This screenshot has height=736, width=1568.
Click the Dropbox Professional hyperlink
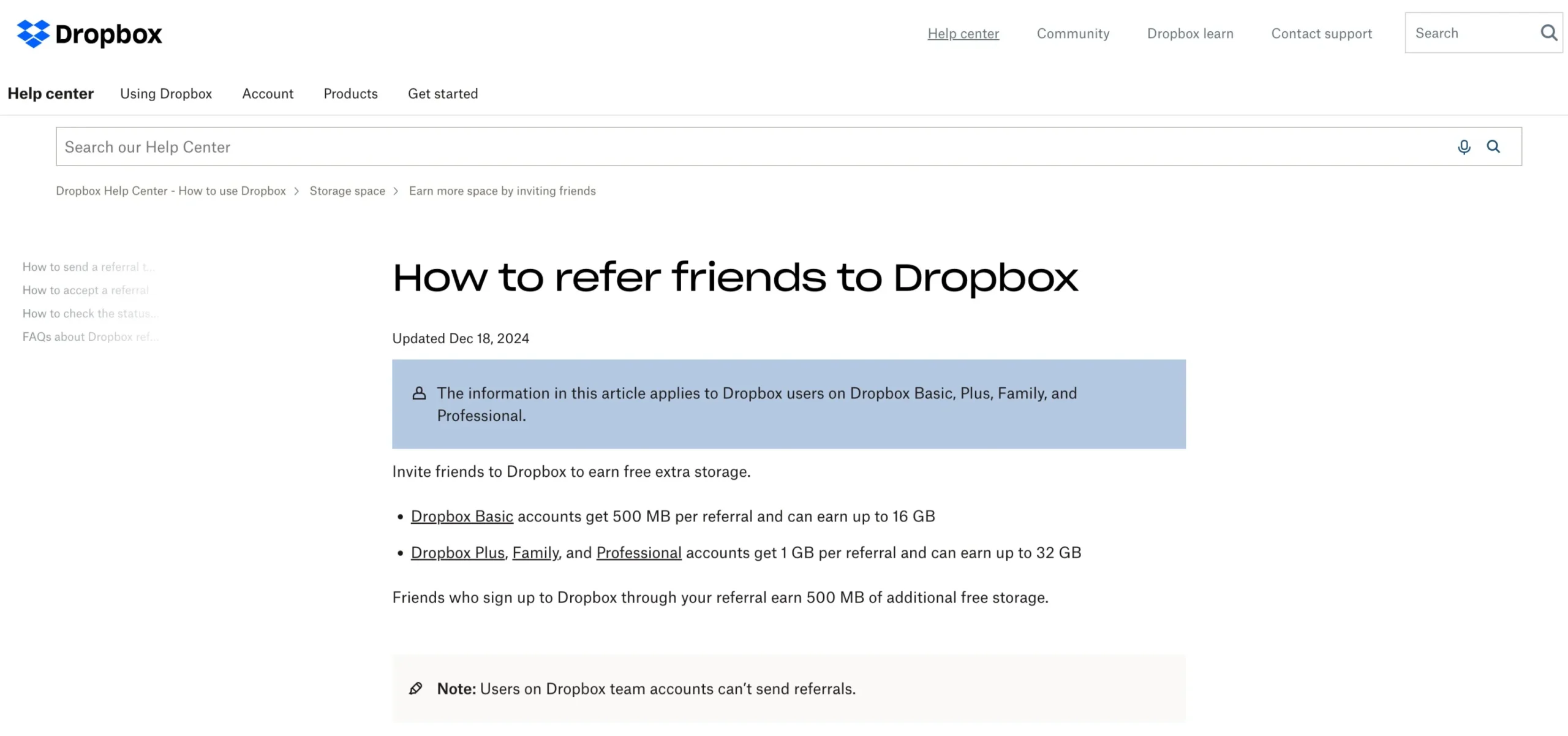point(638,553)
